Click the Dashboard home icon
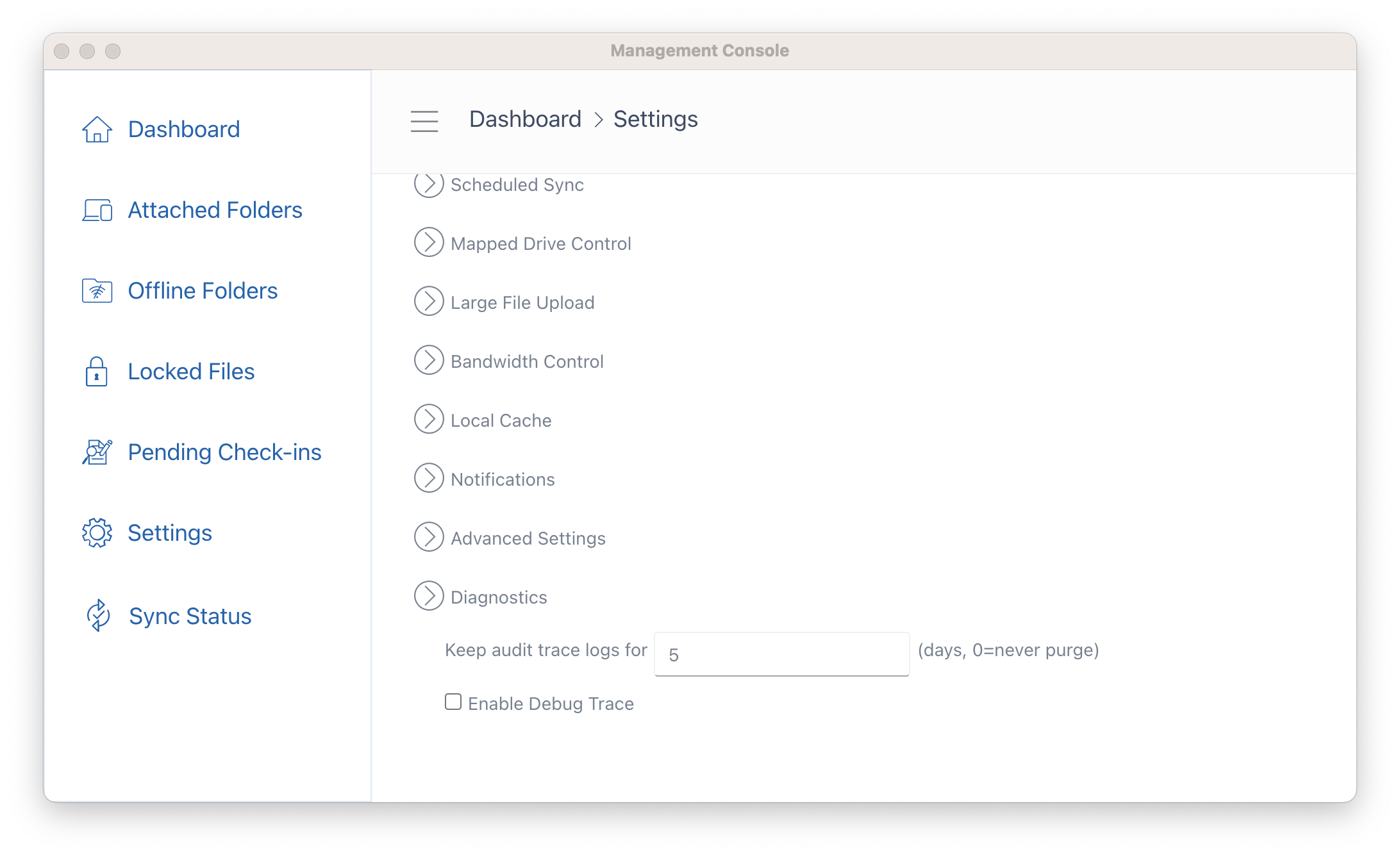 pyautogui.click(x=97, y=129)
